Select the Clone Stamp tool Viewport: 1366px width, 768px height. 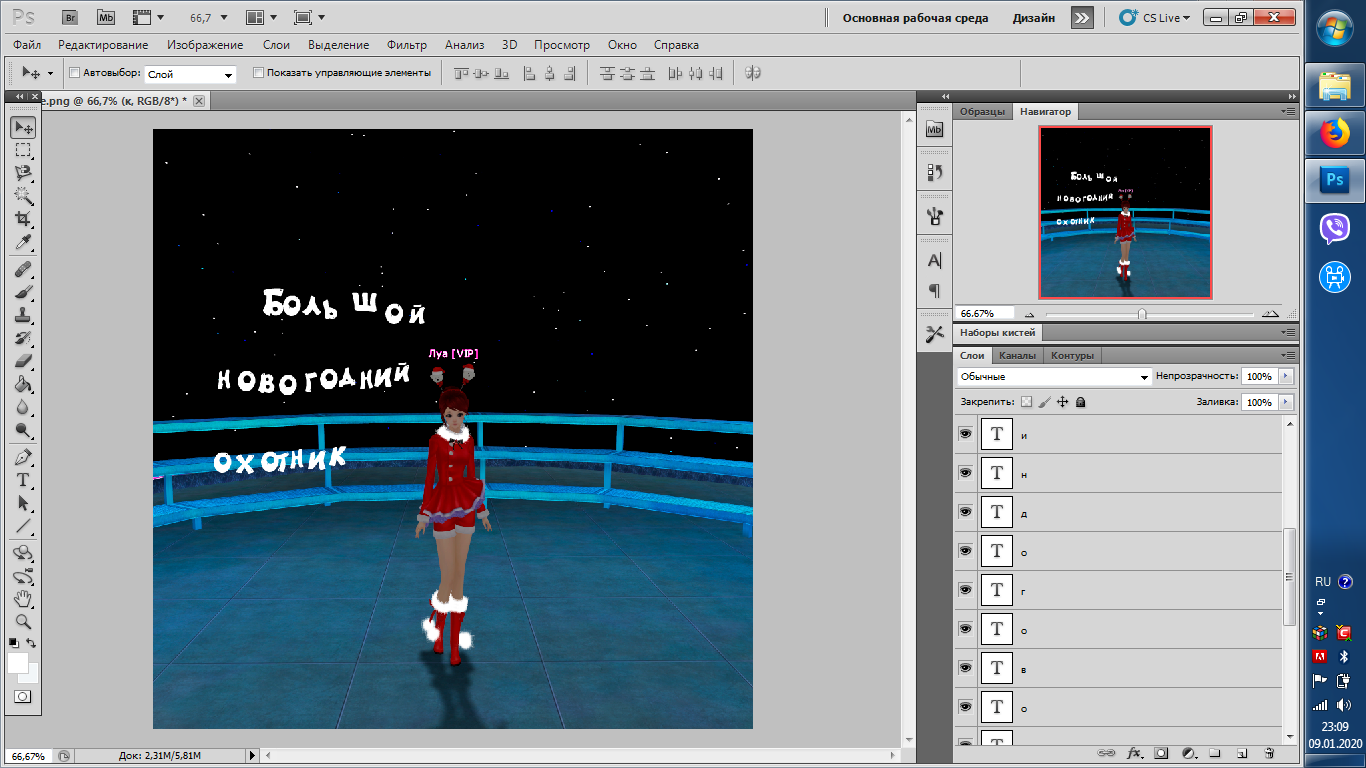(x=23, y=315)
